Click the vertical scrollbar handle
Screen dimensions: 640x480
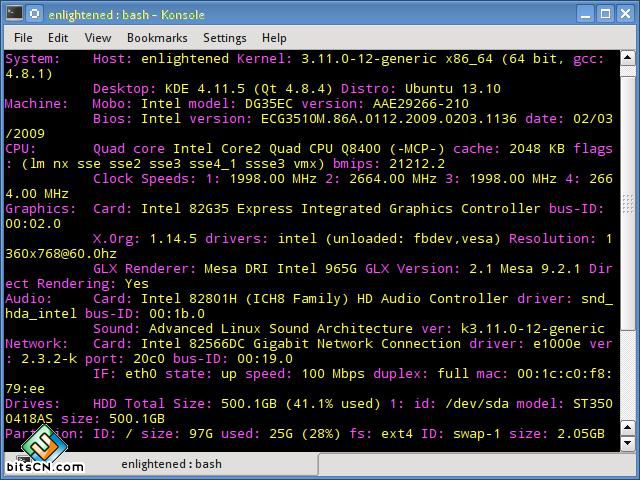coord(628,203)
